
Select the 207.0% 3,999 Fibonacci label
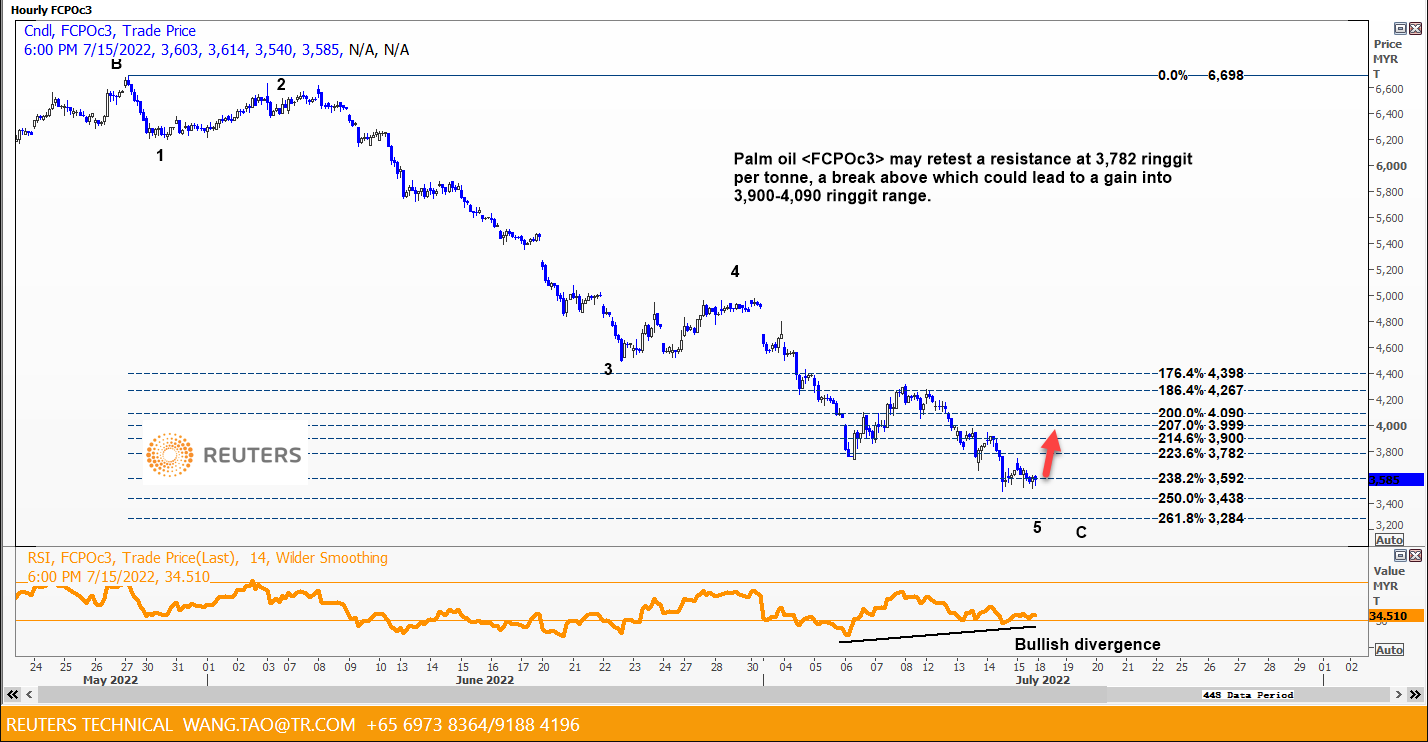[1200, 425]
